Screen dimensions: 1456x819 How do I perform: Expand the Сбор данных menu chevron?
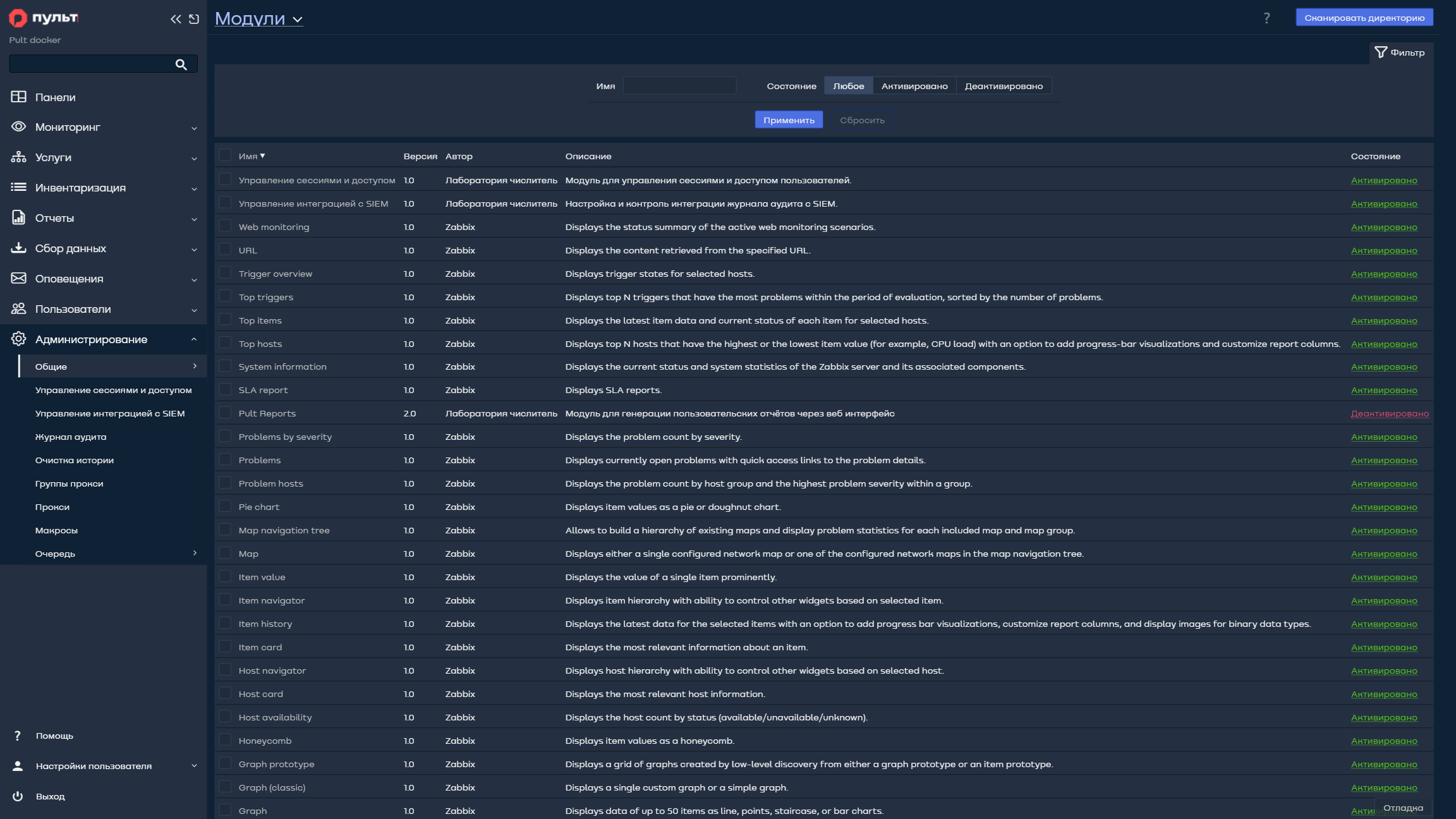click(194, 249)
